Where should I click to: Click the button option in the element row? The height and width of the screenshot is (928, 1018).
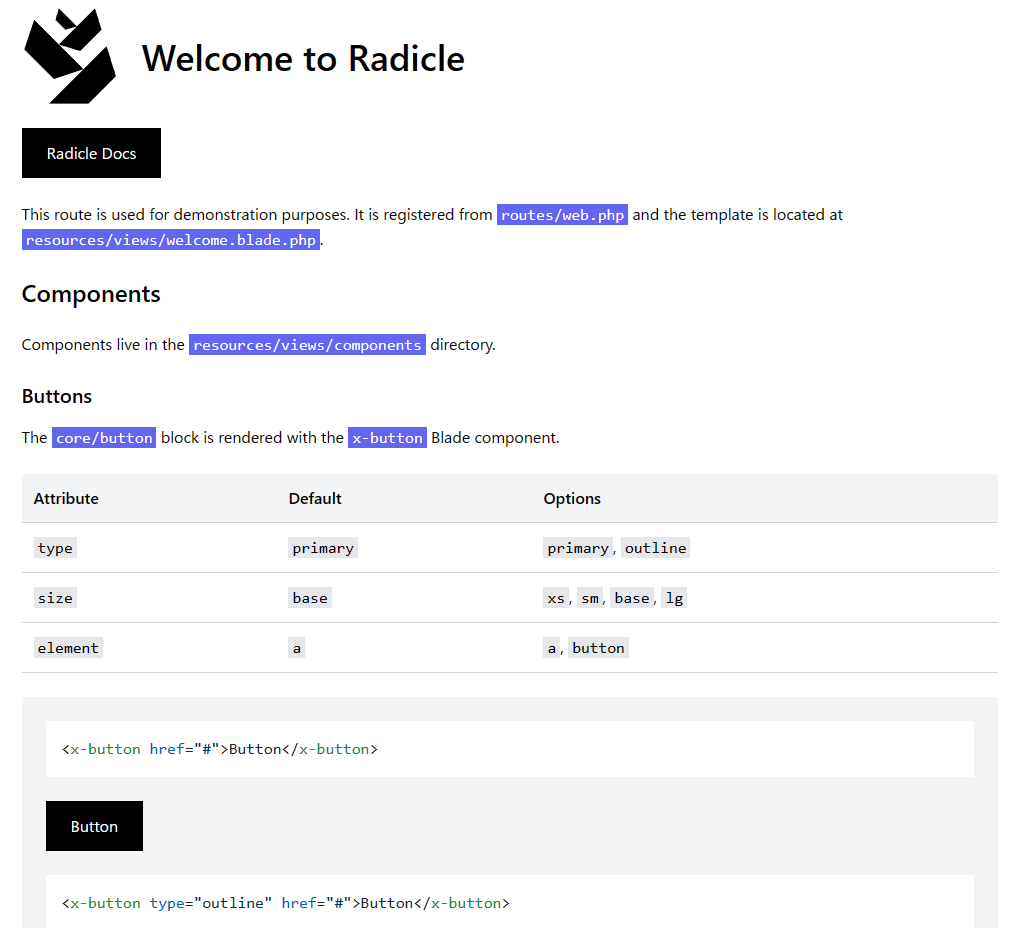pyautogui.click(x=598, y=648)
